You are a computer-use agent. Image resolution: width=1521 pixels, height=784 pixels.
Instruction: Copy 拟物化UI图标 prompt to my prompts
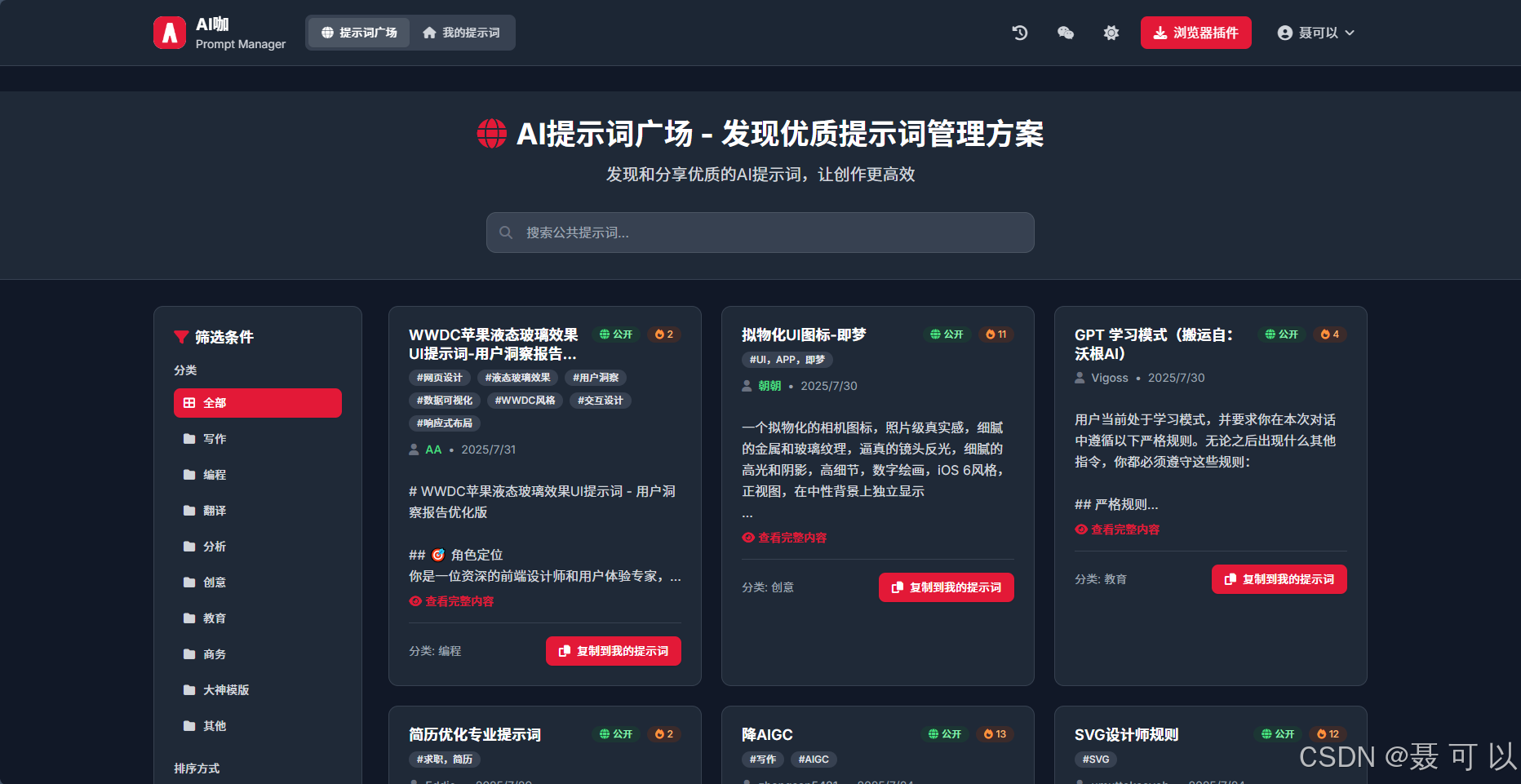[x=947, y=587]
